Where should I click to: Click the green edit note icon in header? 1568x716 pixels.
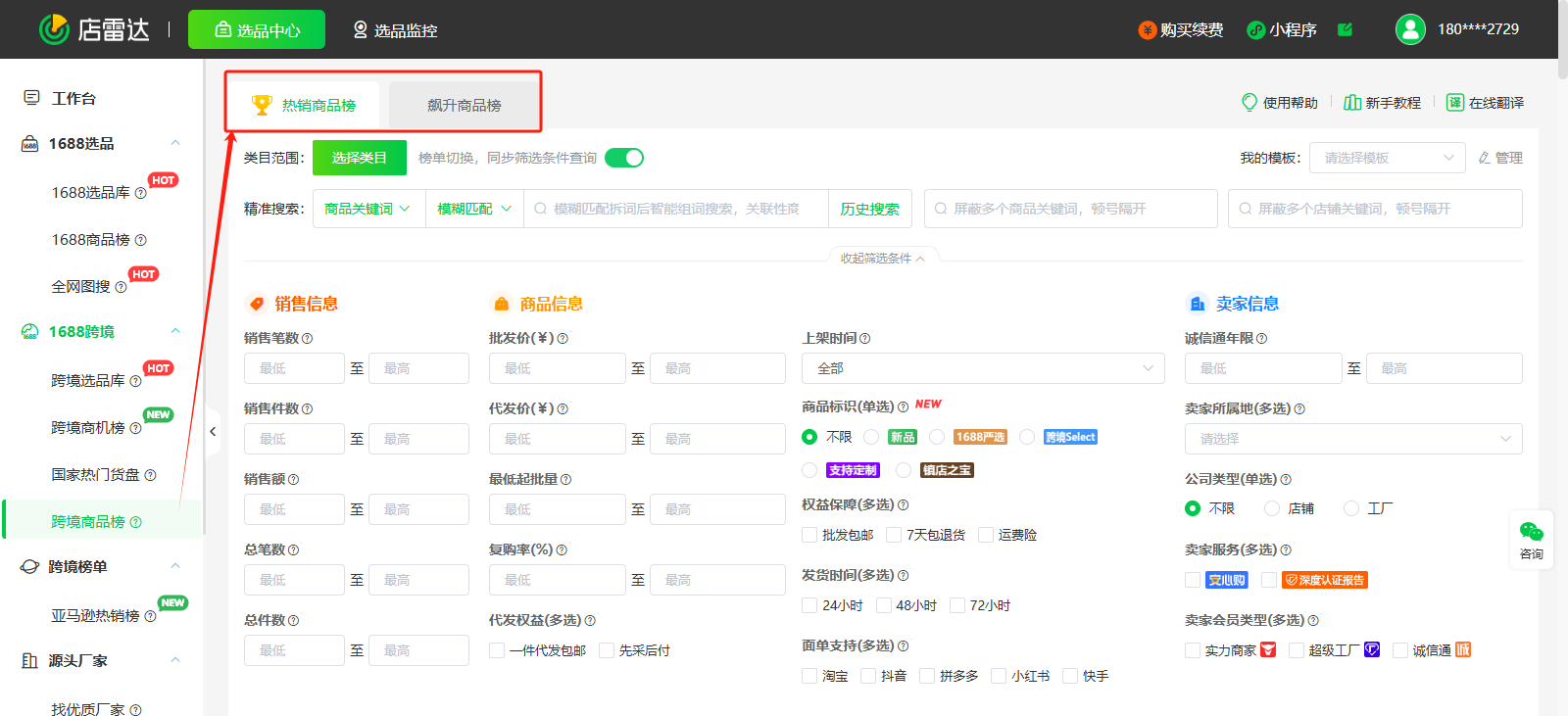1345,29
